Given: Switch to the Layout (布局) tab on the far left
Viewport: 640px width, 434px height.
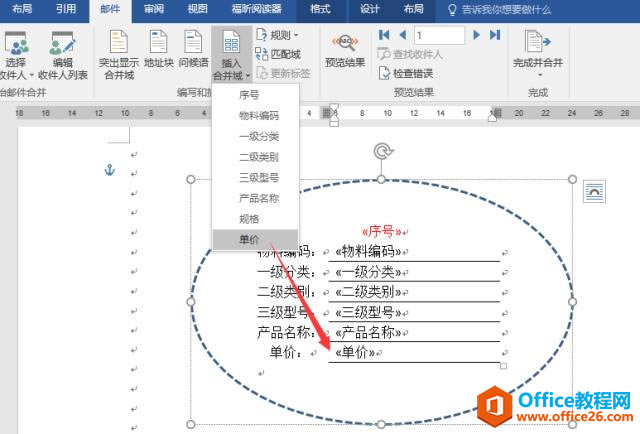Looking at the screenshot, I should pyautogui.click(x=22, y=9).
